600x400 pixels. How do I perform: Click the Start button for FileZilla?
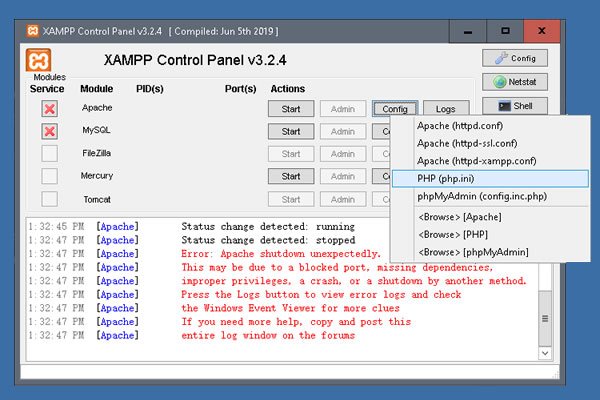[x=291, y=154]
